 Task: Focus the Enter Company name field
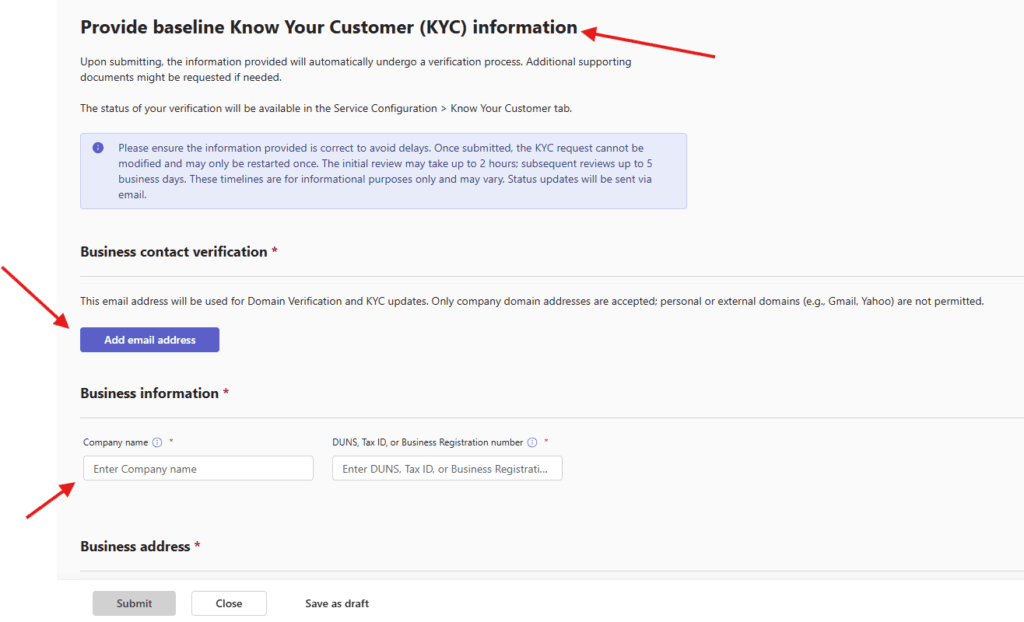(x=198, y=468)
